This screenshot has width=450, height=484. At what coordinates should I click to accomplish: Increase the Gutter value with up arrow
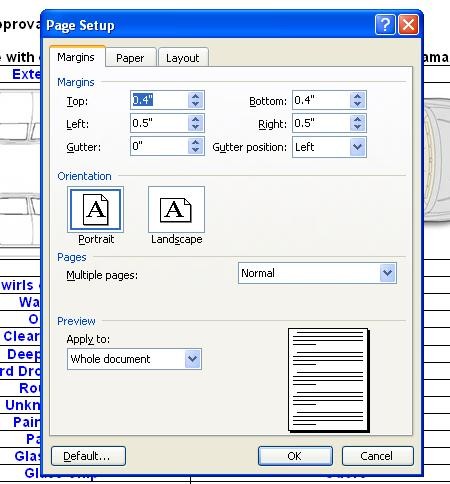click(196, 142)
